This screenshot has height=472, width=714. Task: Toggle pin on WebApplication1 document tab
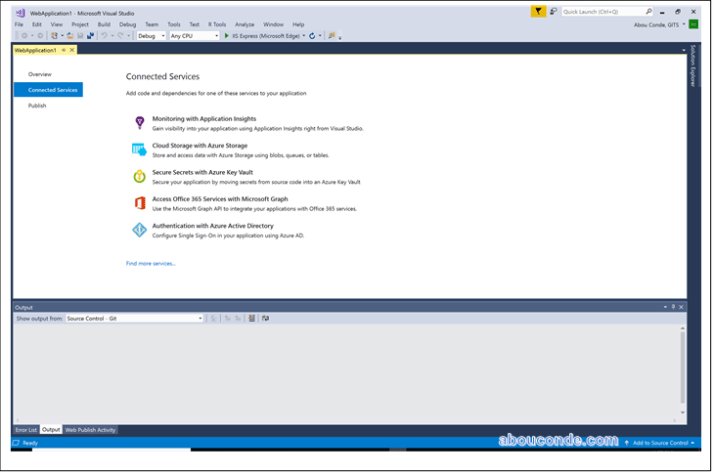click(64, 50)
